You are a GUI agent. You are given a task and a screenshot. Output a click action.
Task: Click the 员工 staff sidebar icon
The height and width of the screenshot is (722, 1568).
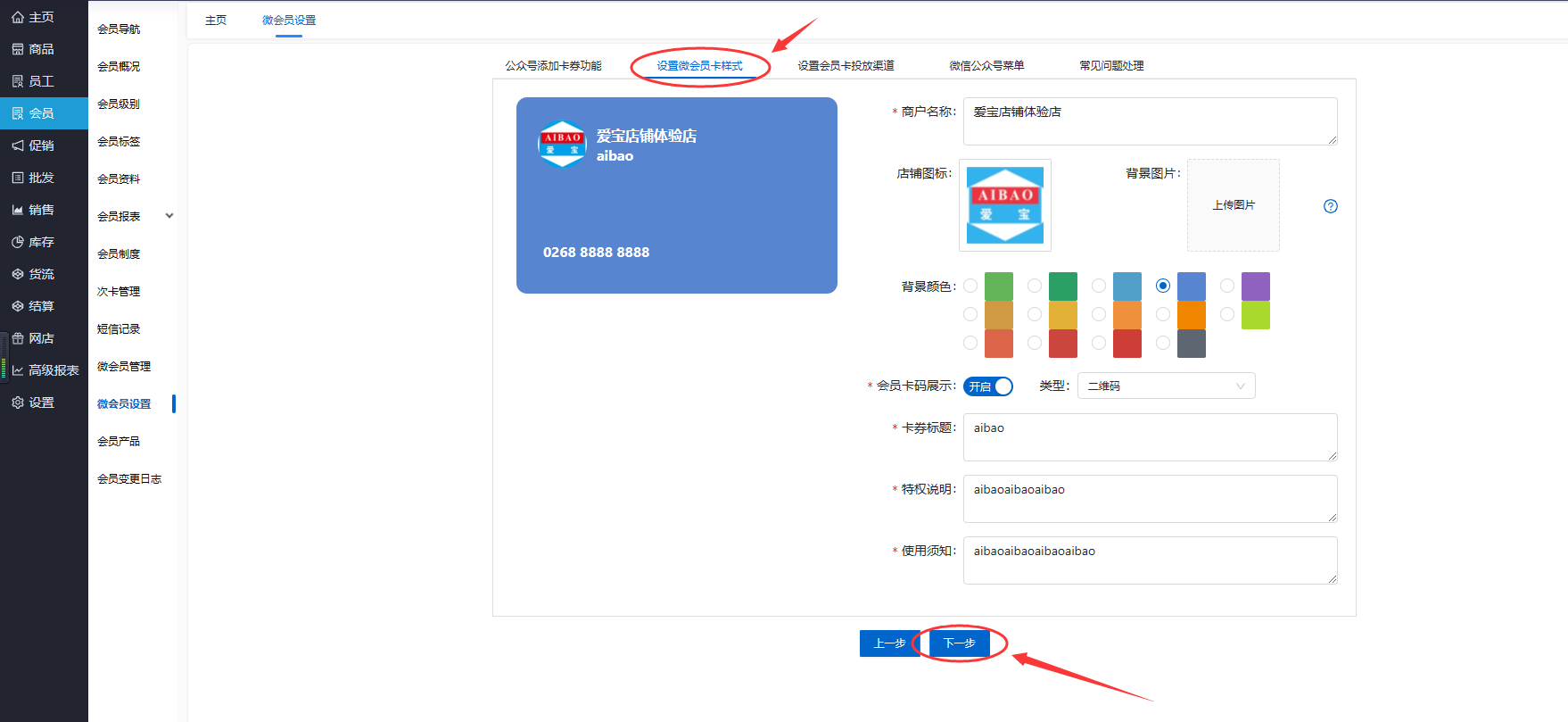click(18, 81)
